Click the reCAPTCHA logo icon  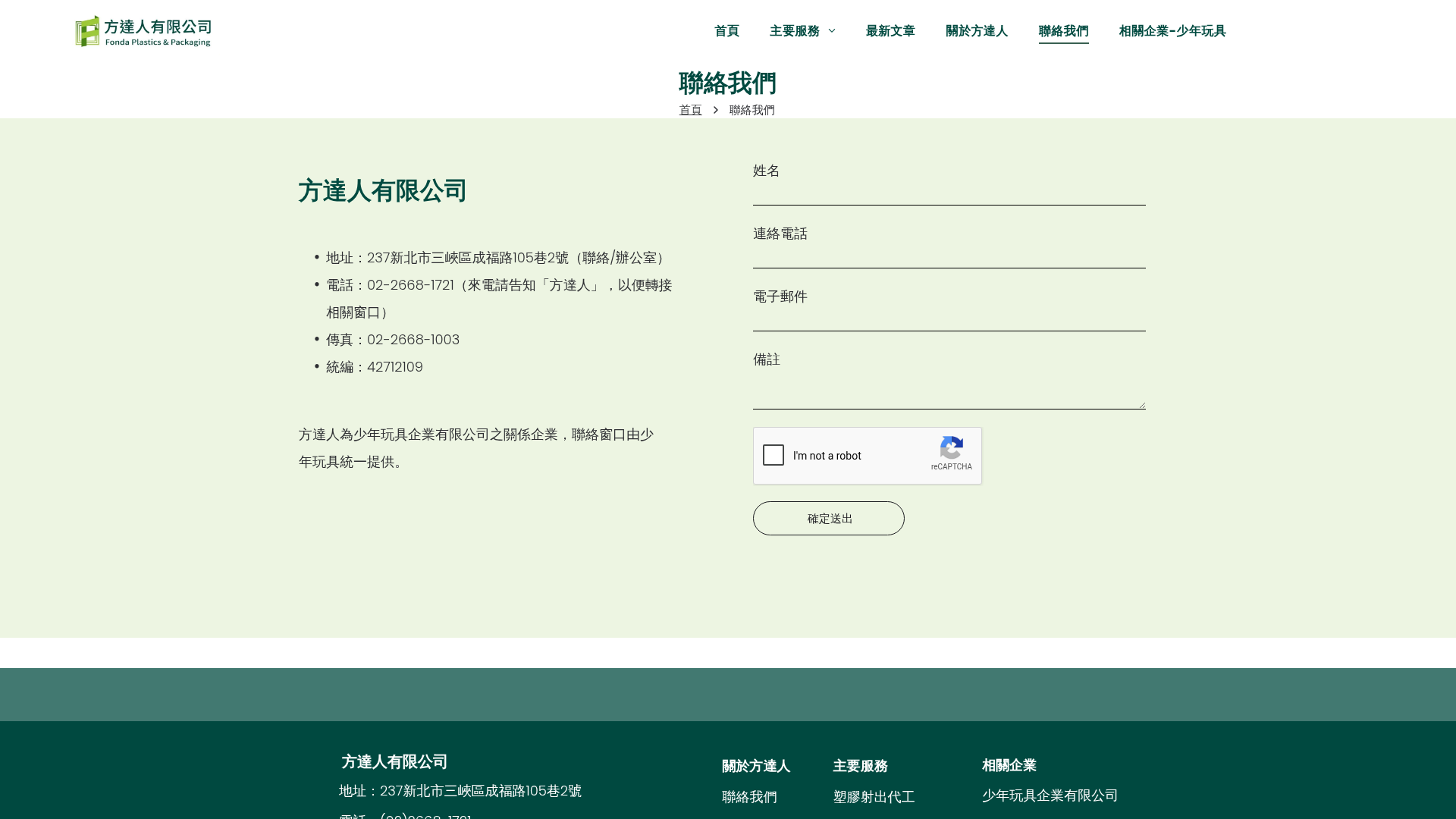[952, 447]
